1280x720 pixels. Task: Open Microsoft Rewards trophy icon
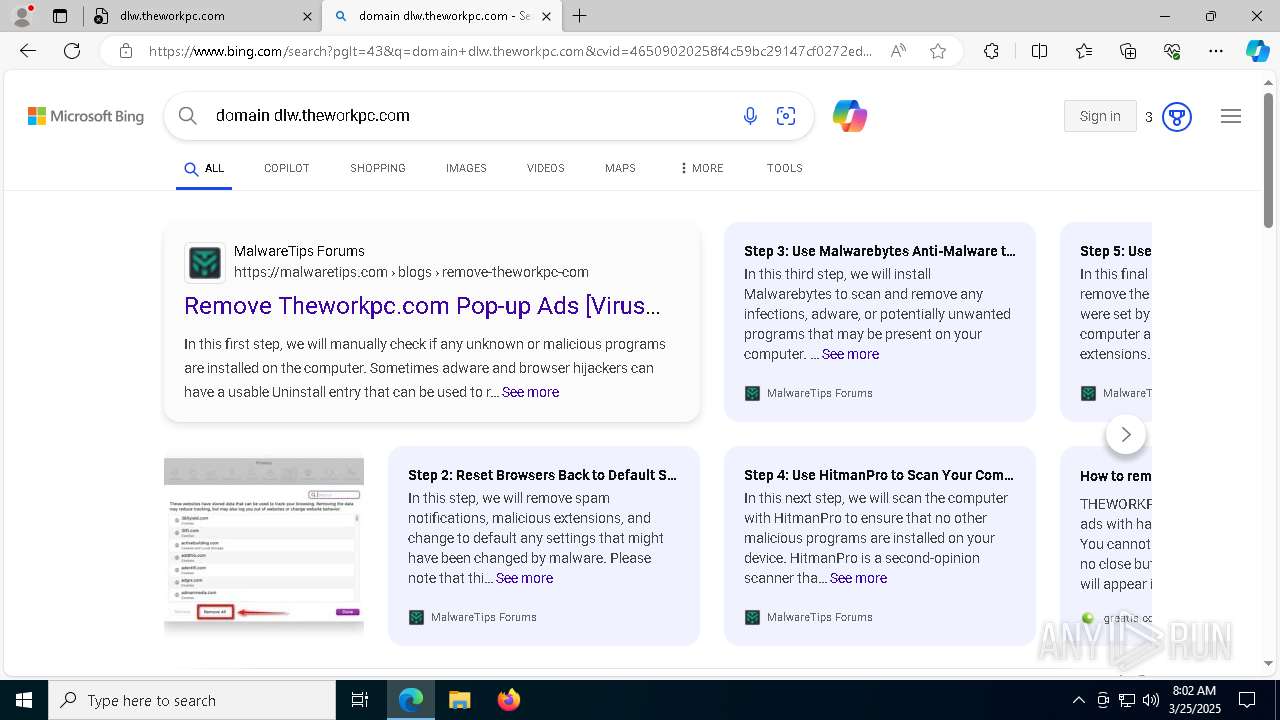coord(1177,117)
